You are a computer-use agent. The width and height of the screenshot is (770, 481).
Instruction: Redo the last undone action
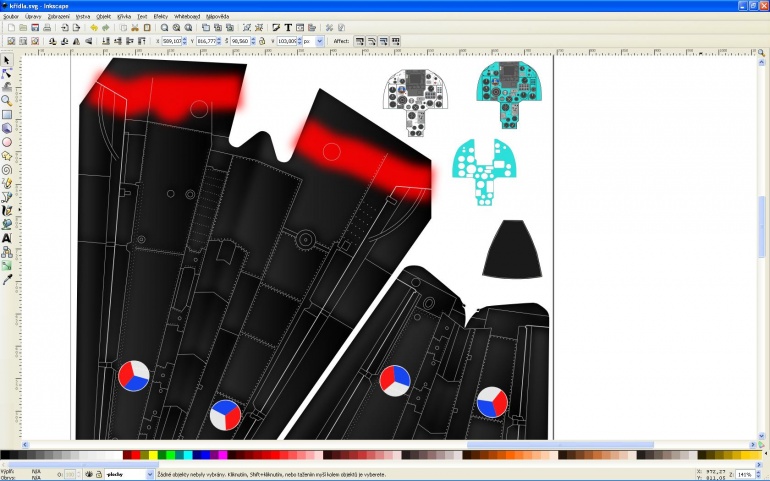click(x=106, y=28)
